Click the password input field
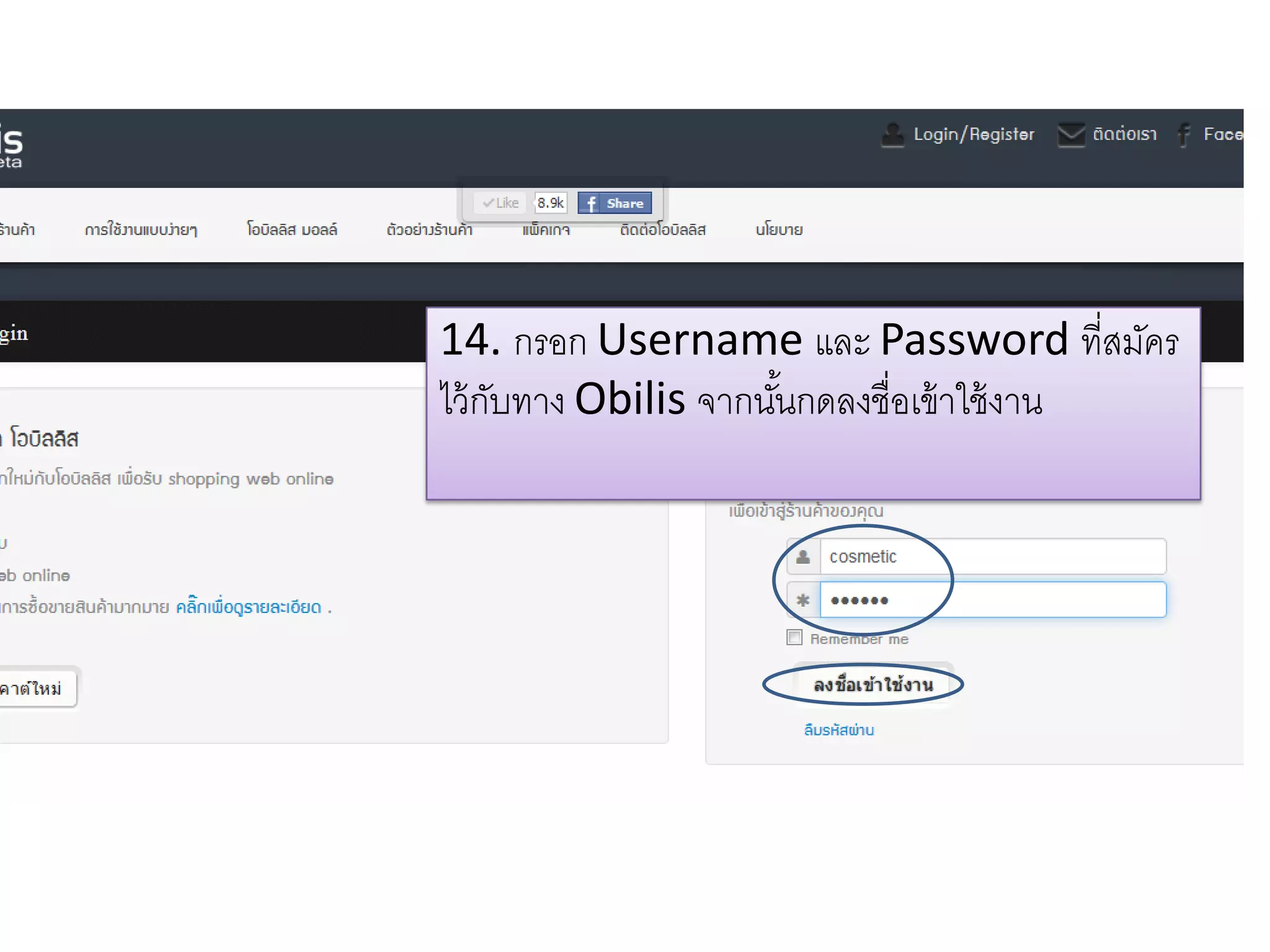The width and height of the screenshot is (1270, 952). click(x=993, y=599)
